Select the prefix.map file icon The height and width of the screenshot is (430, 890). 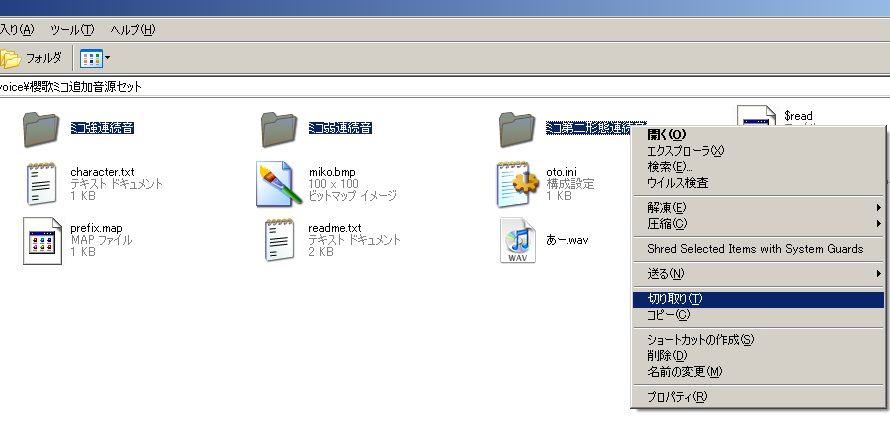pyautogui.click(x=42, y=241)
